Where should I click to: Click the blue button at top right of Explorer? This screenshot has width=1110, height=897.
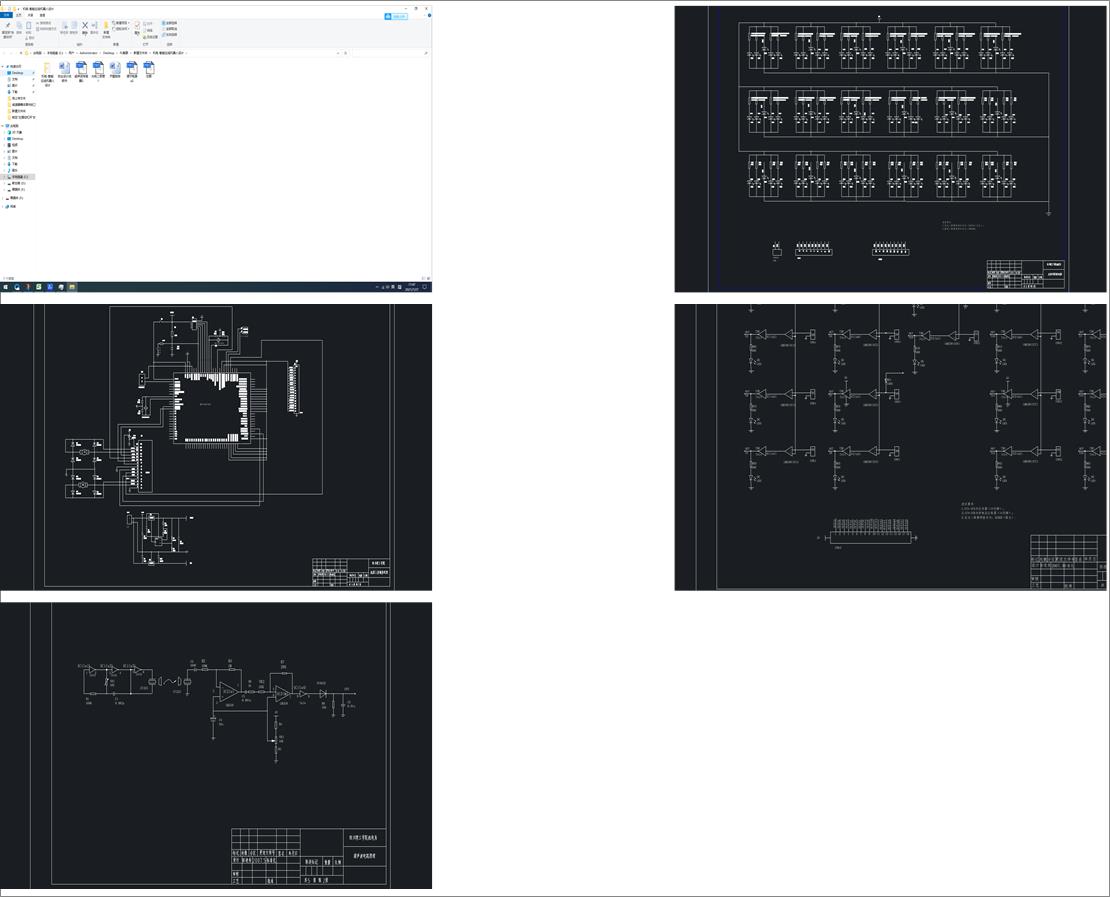tap(398, 16)
